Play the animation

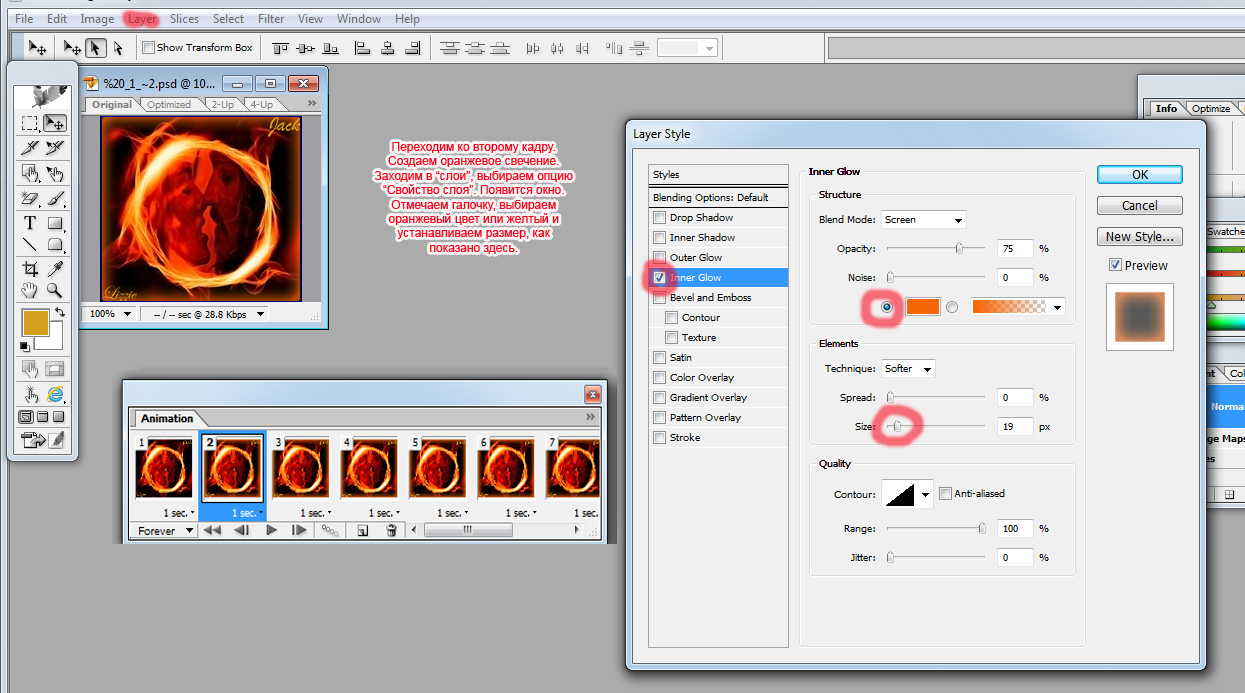(271, 531)
